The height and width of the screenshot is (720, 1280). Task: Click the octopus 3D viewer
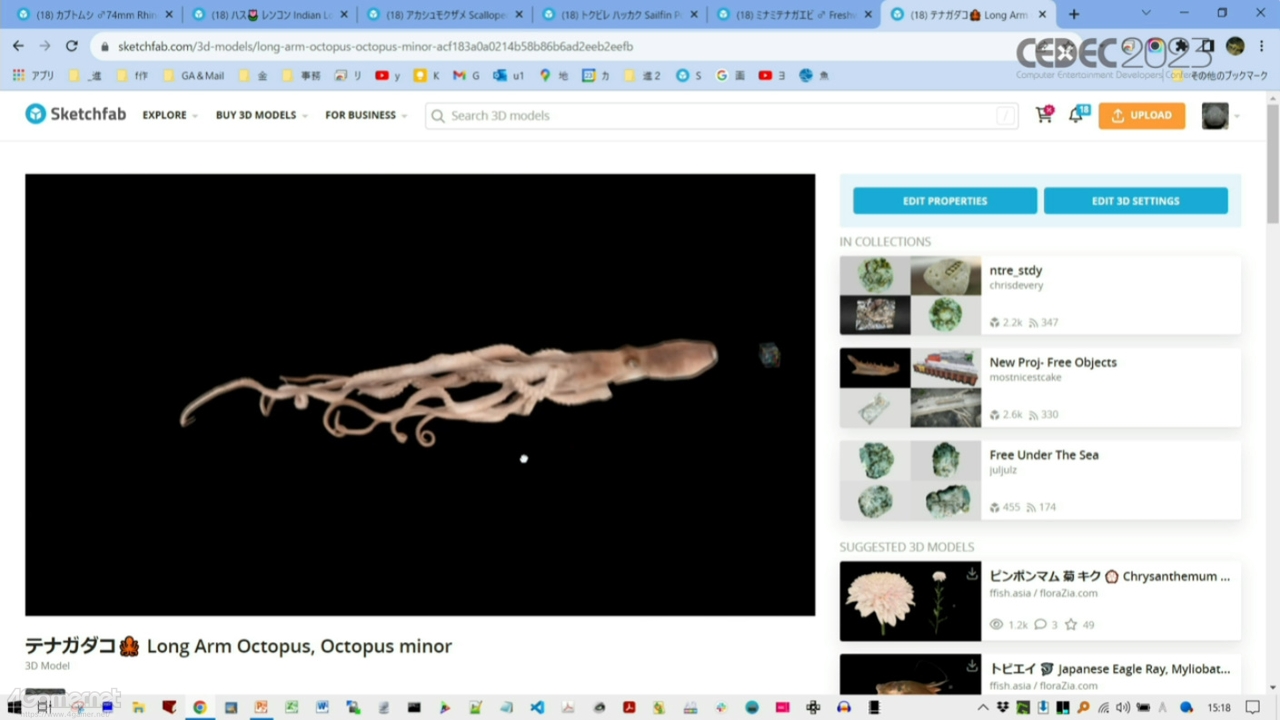pos(420,395)
